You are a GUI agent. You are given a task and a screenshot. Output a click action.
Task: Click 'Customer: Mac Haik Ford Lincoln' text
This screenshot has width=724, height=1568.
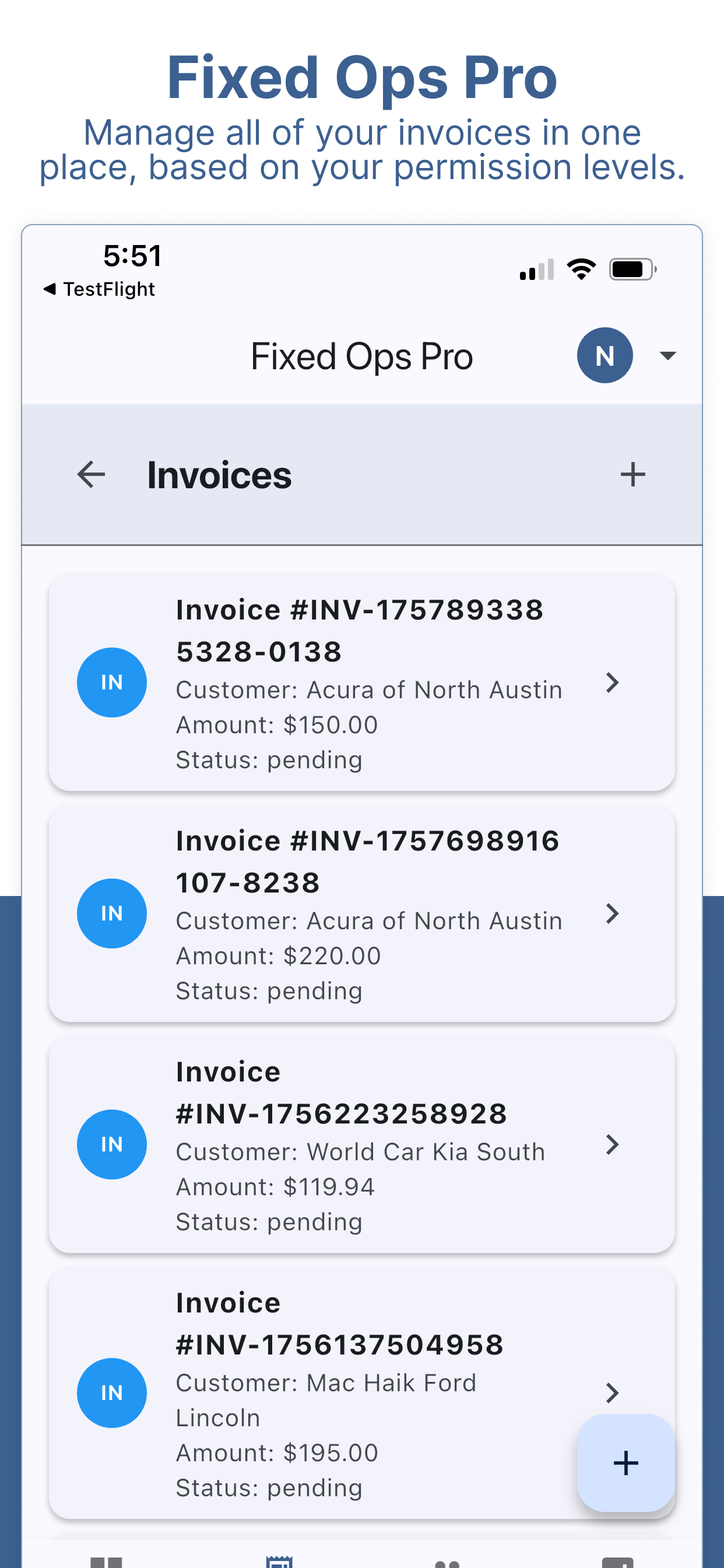pyautogui.click(x=326, y=1401)
